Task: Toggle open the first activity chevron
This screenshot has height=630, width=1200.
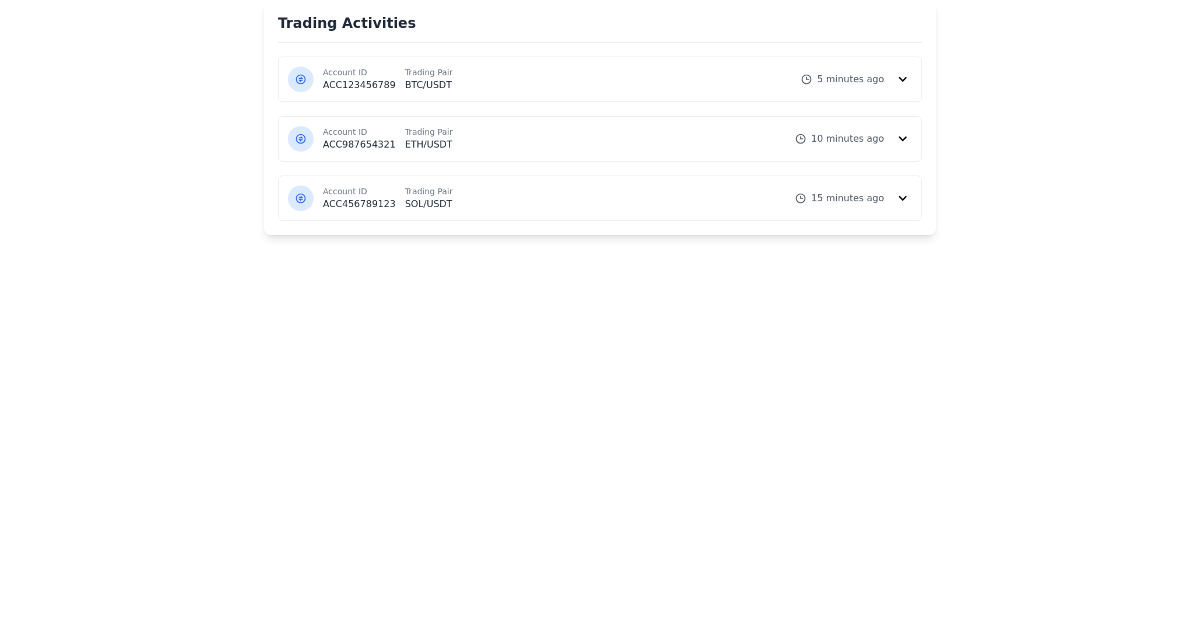Action: tap(903, 79)
